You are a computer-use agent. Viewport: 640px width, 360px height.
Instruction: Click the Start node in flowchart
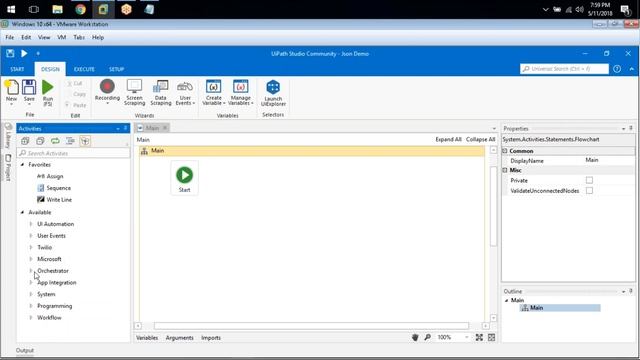(184, 178)
